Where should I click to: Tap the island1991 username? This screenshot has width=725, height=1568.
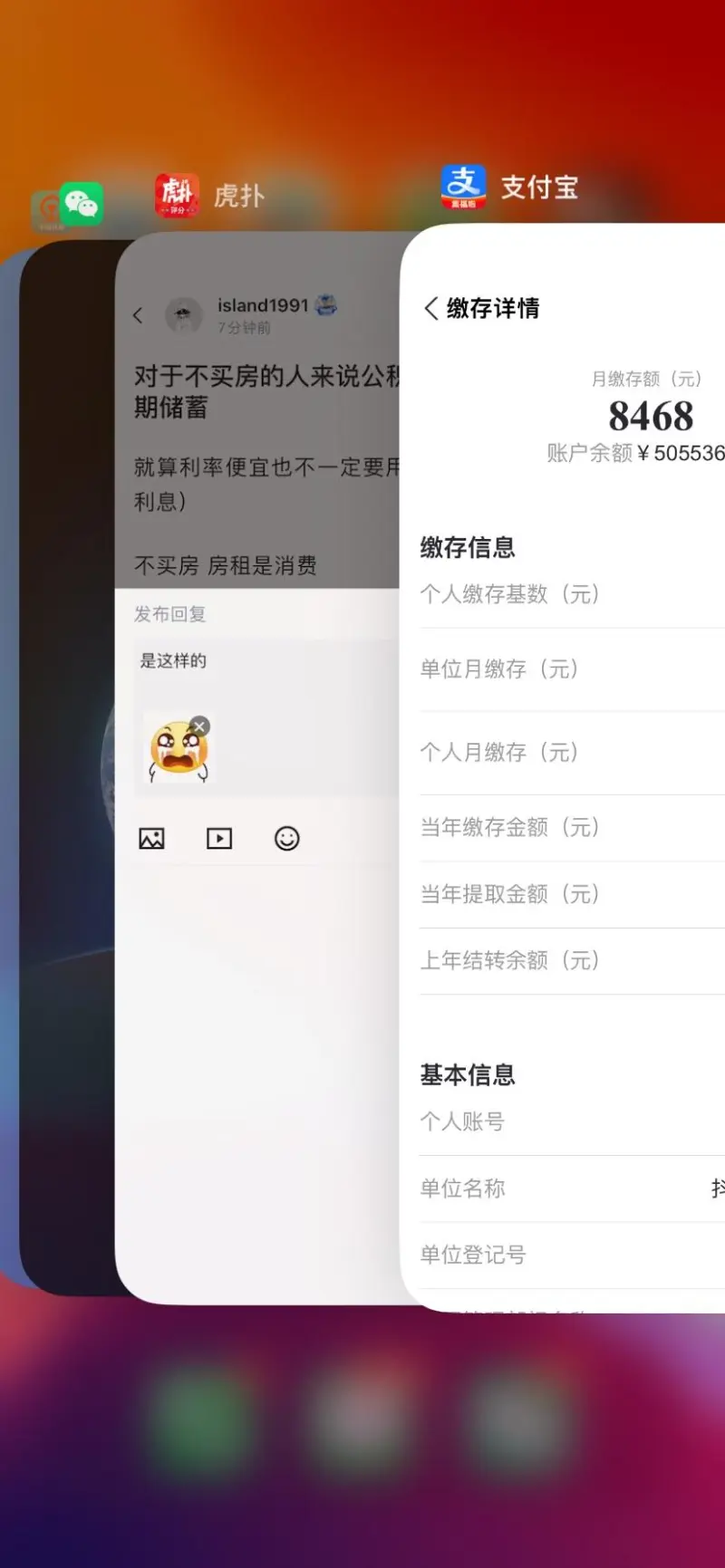(x=263, y=305)
